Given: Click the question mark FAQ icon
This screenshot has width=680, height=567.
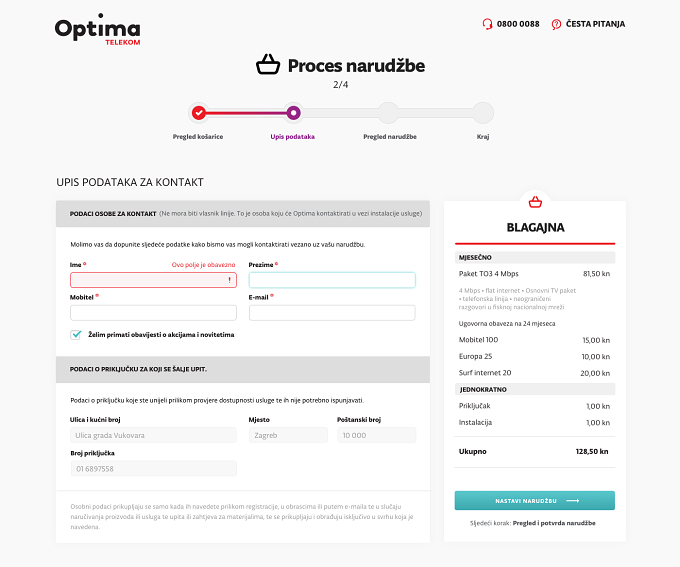Looking at the screenshot, I should (556, 24).
